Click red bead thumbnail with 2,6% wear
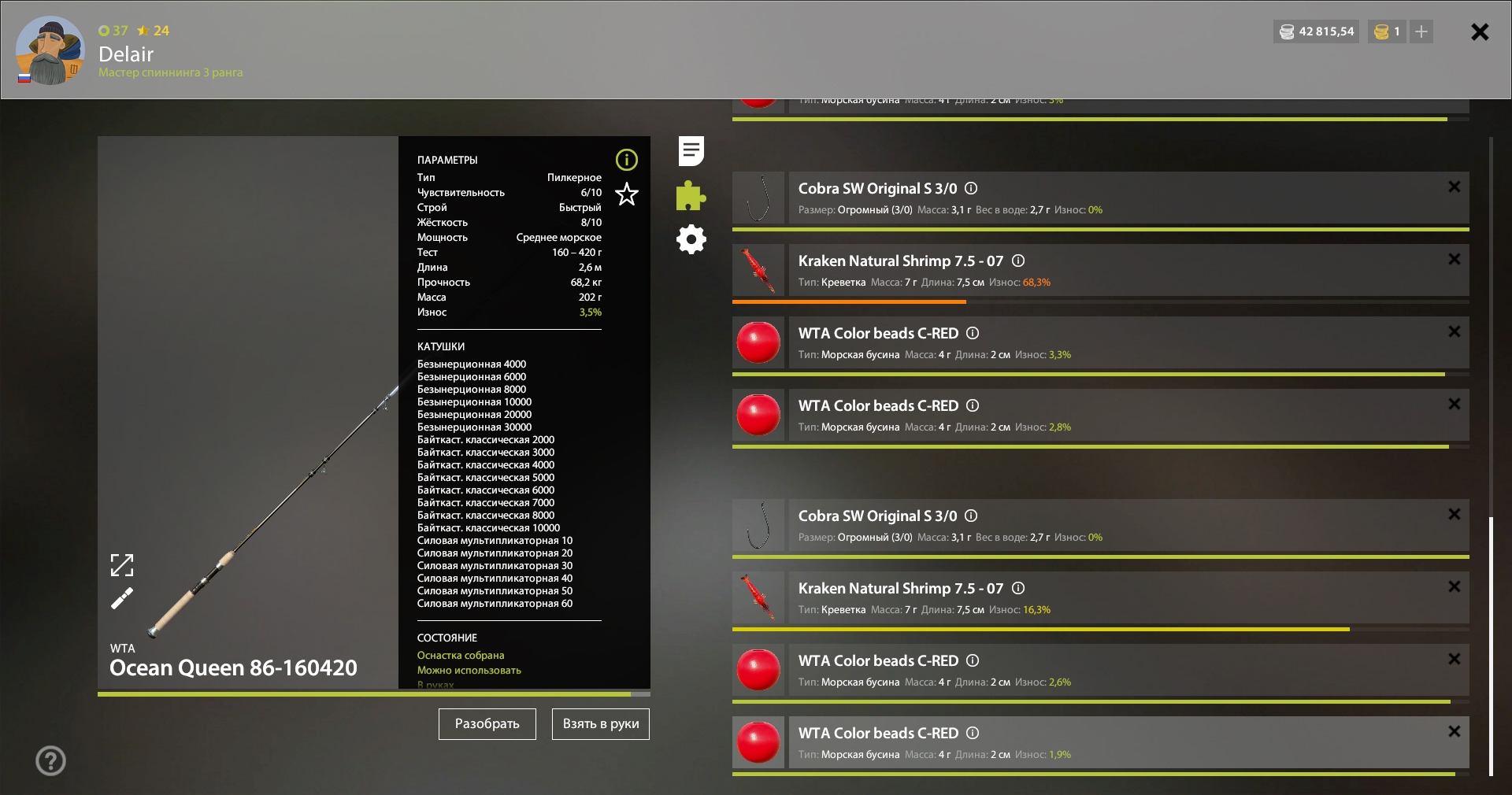Viewport: 1512px width, 795px height. (x=758, y=670)
